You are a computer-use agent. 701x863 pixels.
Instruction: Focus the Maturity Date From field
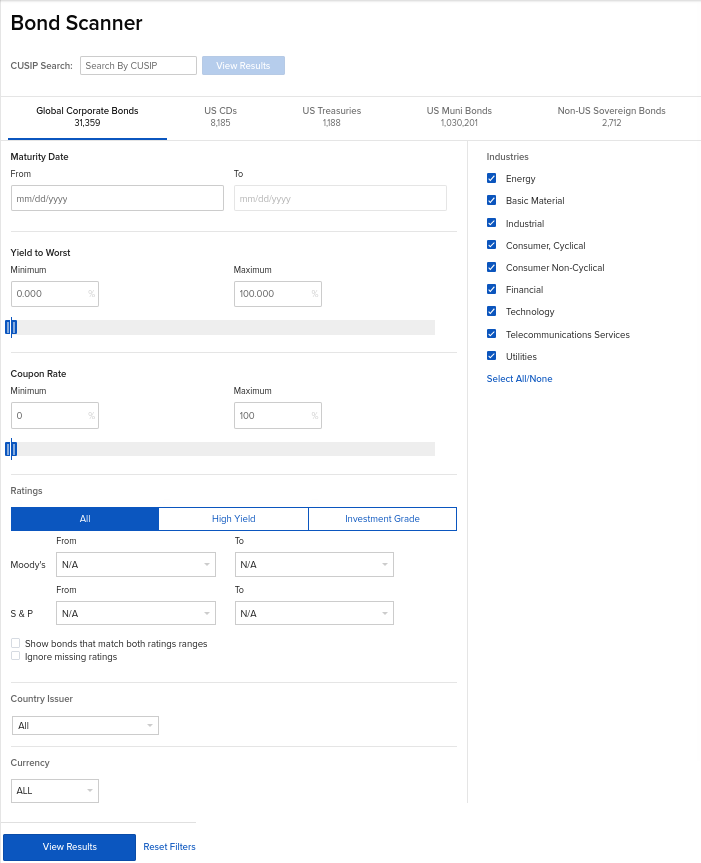tap(117, 198)
